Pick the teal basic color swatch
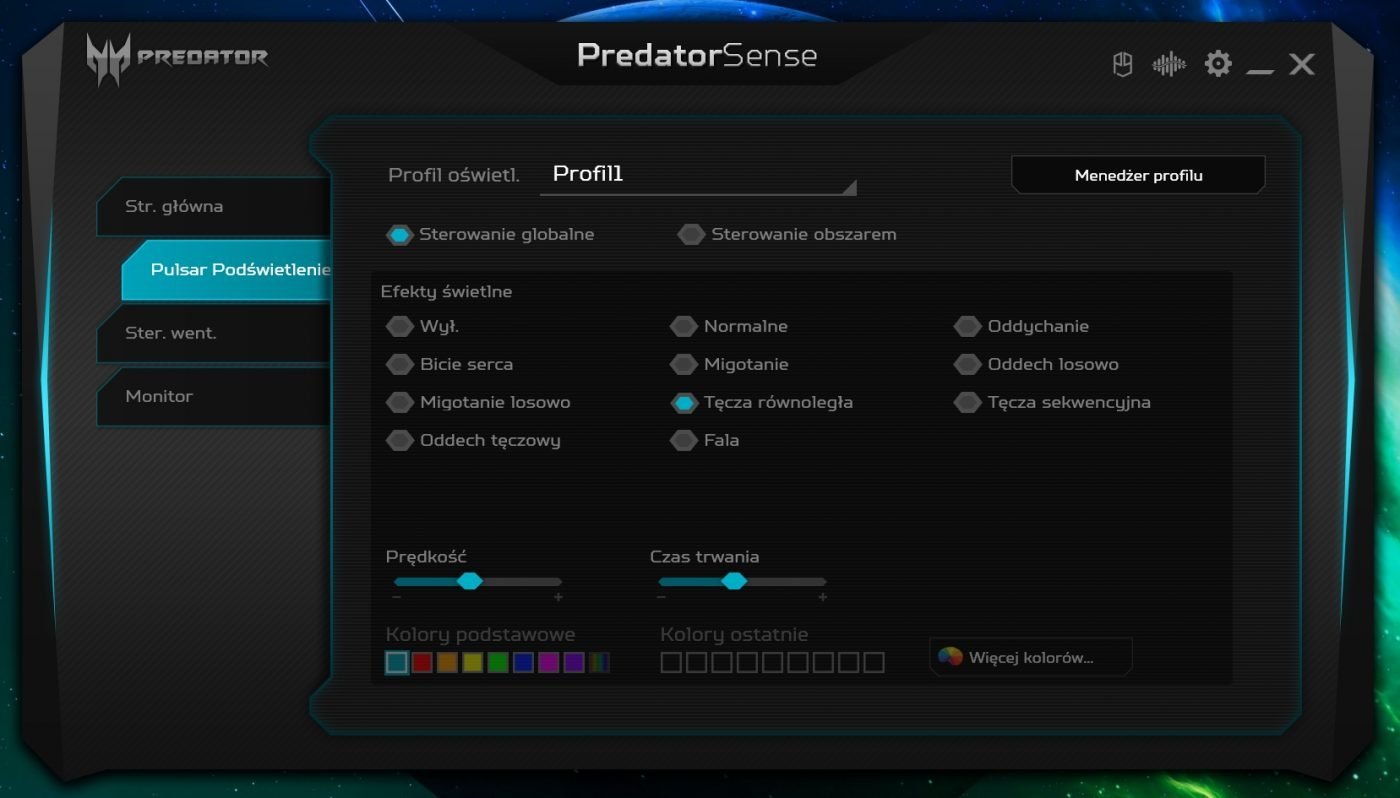1400x798 pixels. click(397, 663)
